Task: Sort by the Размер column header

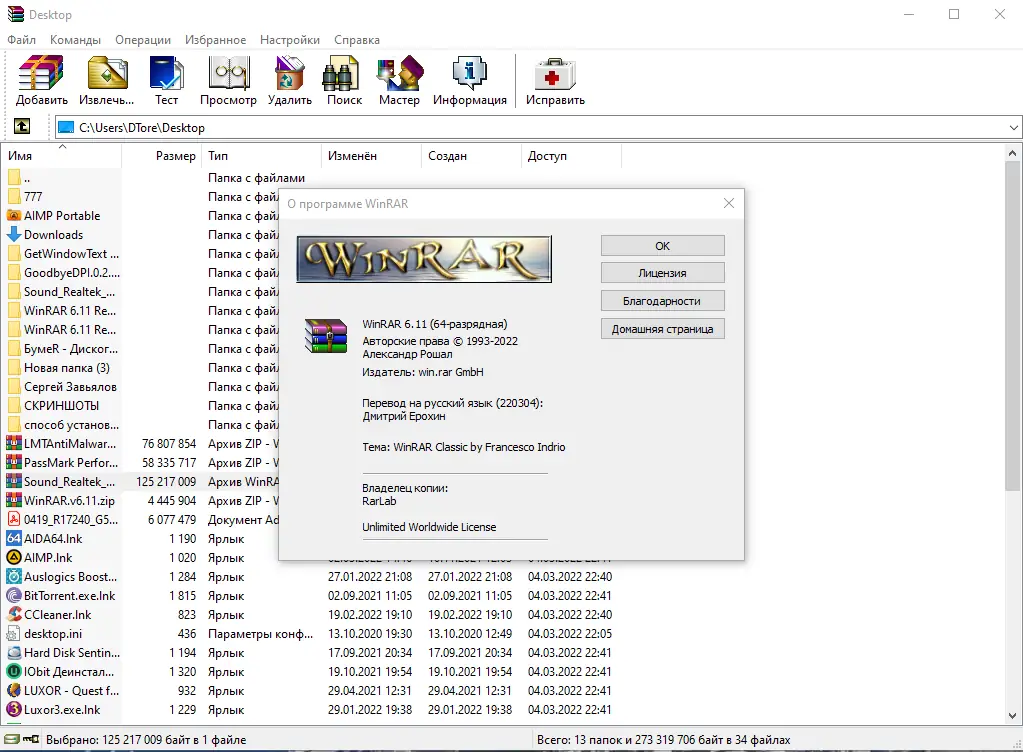Action: [x=161, y=156]
